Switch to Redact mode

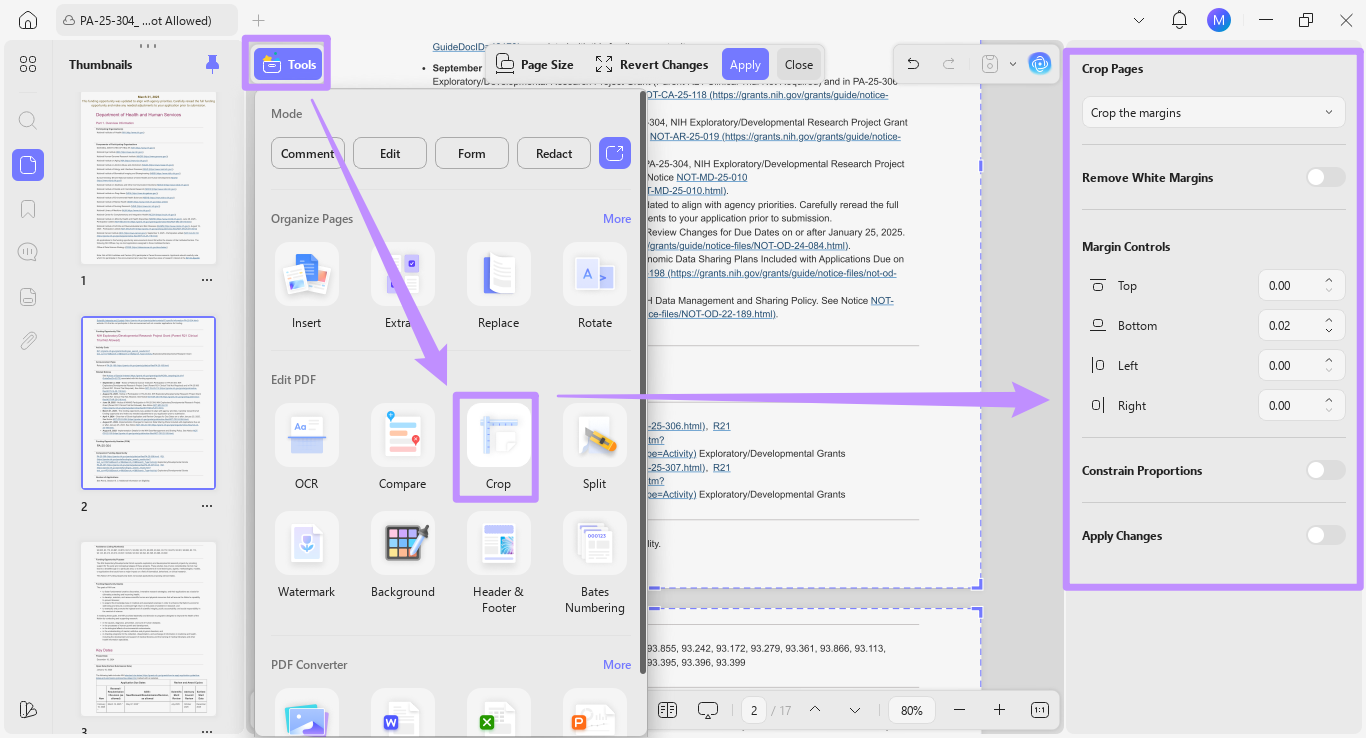click(x=554, y=153)
